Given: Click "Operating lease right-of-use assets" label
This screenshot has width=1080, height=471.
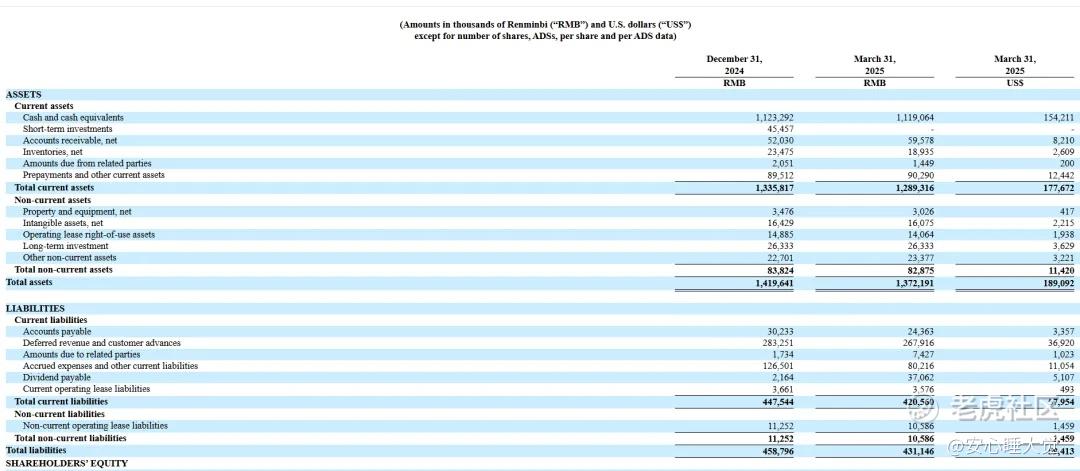Looking at the screenshot, I should [89, 235].
